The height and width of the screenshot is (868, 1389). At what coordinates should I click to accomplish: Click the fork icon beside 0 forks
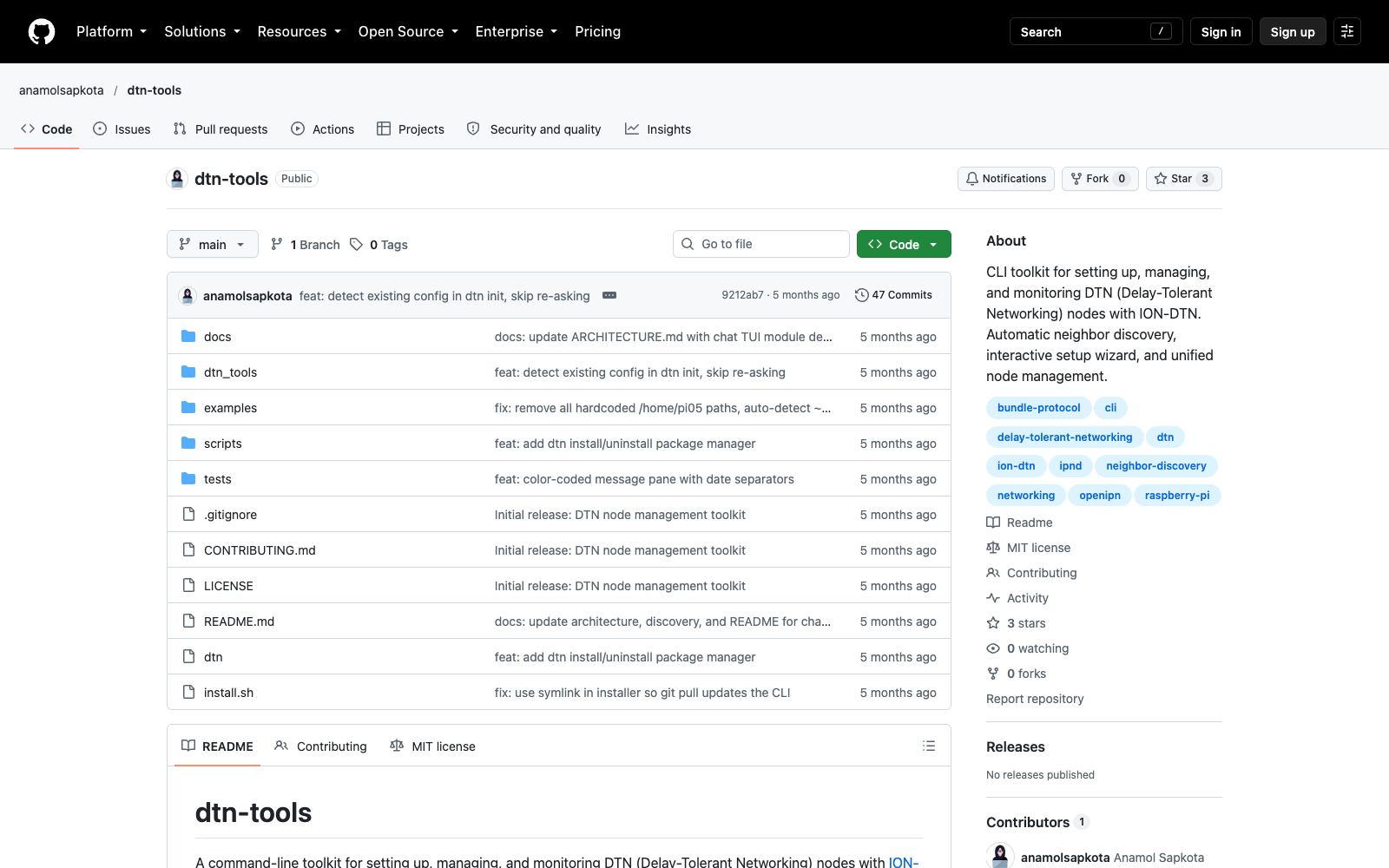pyautogui.click(x=993, y=674)
